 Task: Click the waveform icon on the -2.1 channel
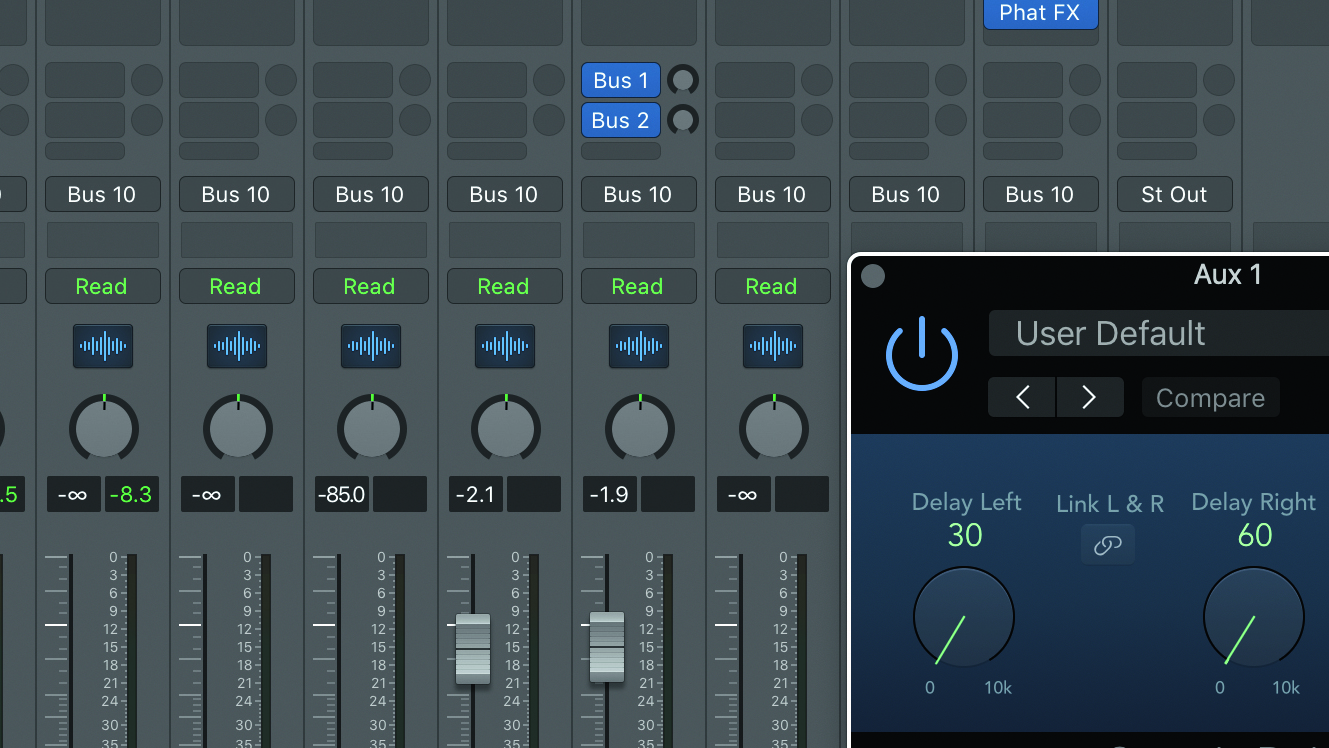coord(505,346)
